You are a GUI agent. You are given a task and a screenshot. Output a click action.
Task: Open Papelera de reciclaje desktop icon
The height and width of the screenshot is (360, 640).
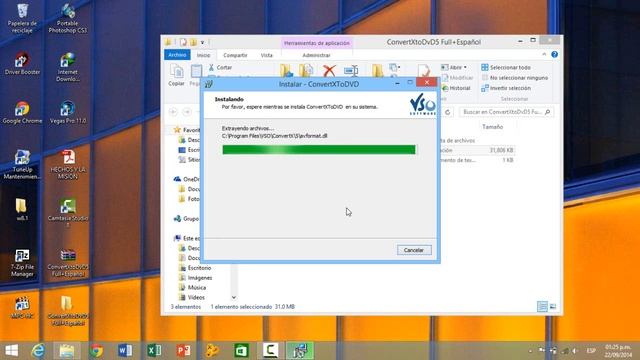coord(22,18)
